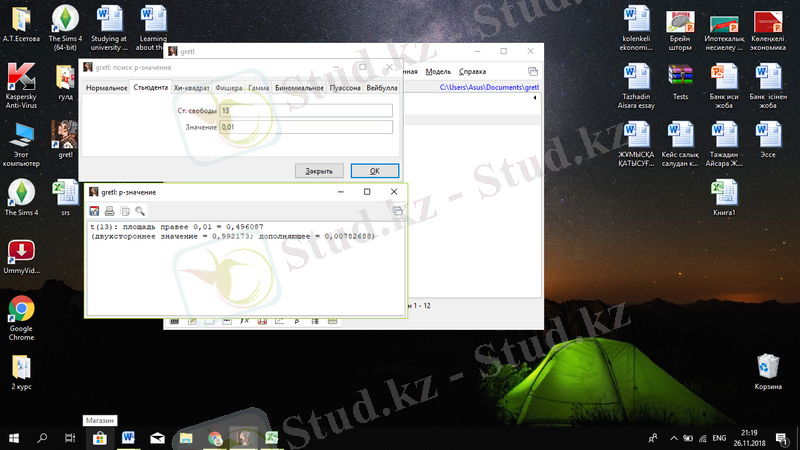Select Банк иси жоба PowerPoint file
The image size is (800, 450).
pyautogui.click(x=724, y=86)
